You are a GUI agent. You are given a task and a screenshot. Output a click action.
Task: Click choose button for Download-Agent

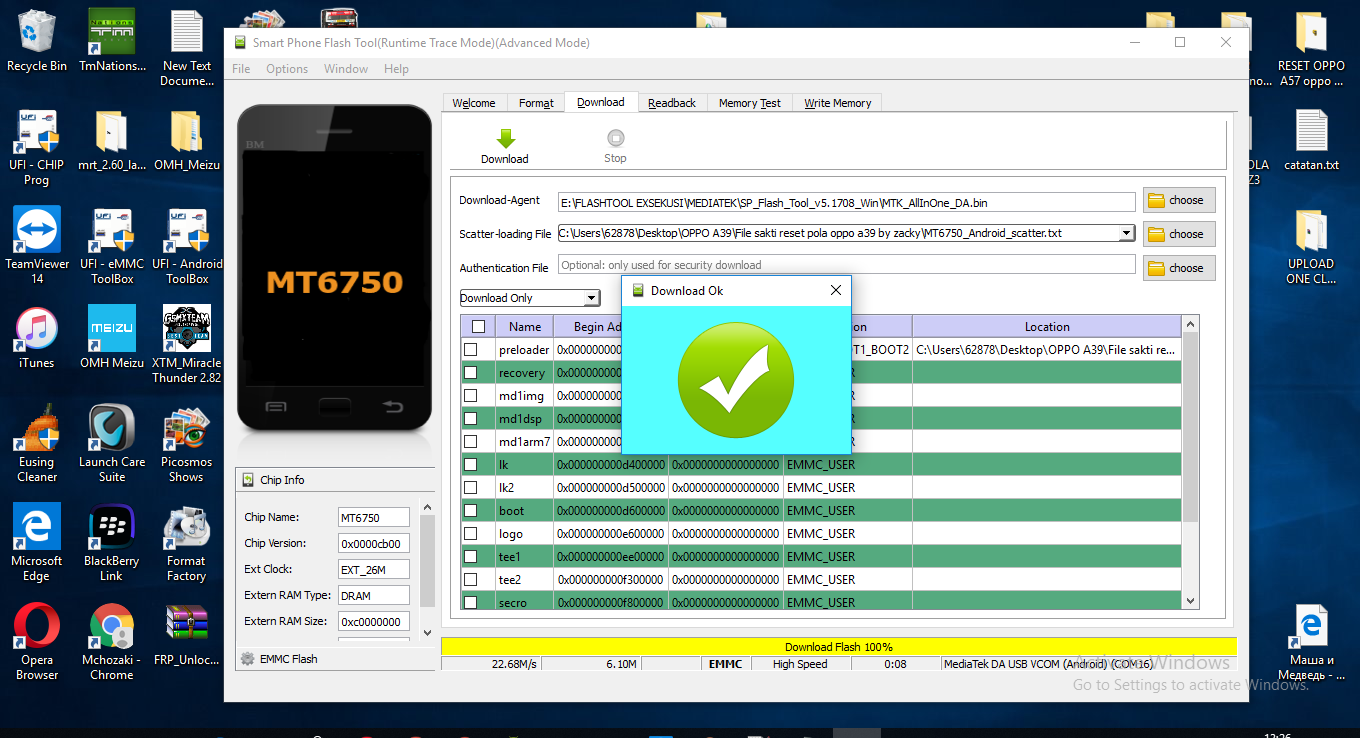coord(1179,200)
